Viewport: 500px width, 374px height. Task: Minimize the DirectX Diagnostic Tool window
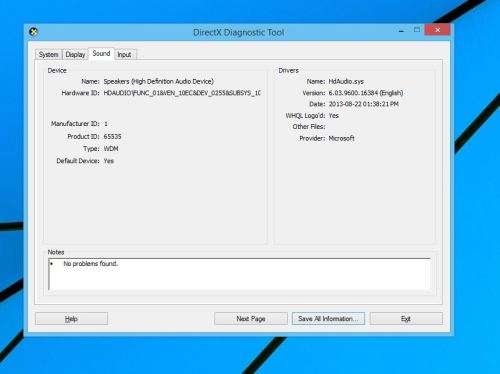coord(401,30)
